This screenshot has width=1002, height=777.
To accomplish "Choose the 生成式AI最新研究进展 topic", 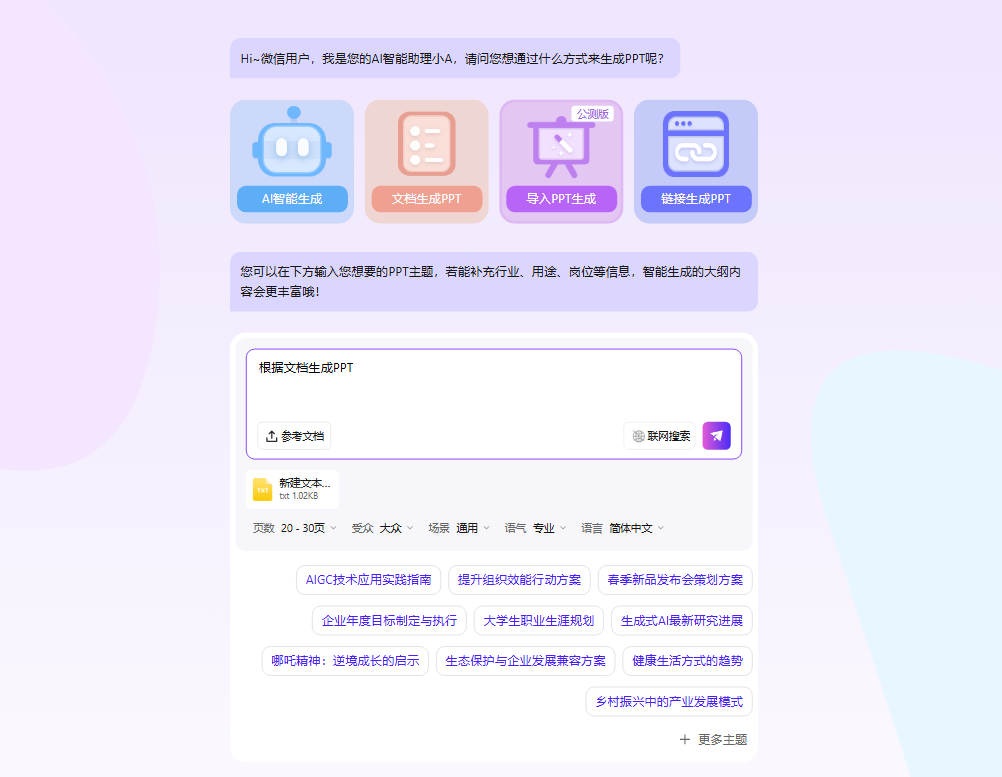I will point(682,620).
